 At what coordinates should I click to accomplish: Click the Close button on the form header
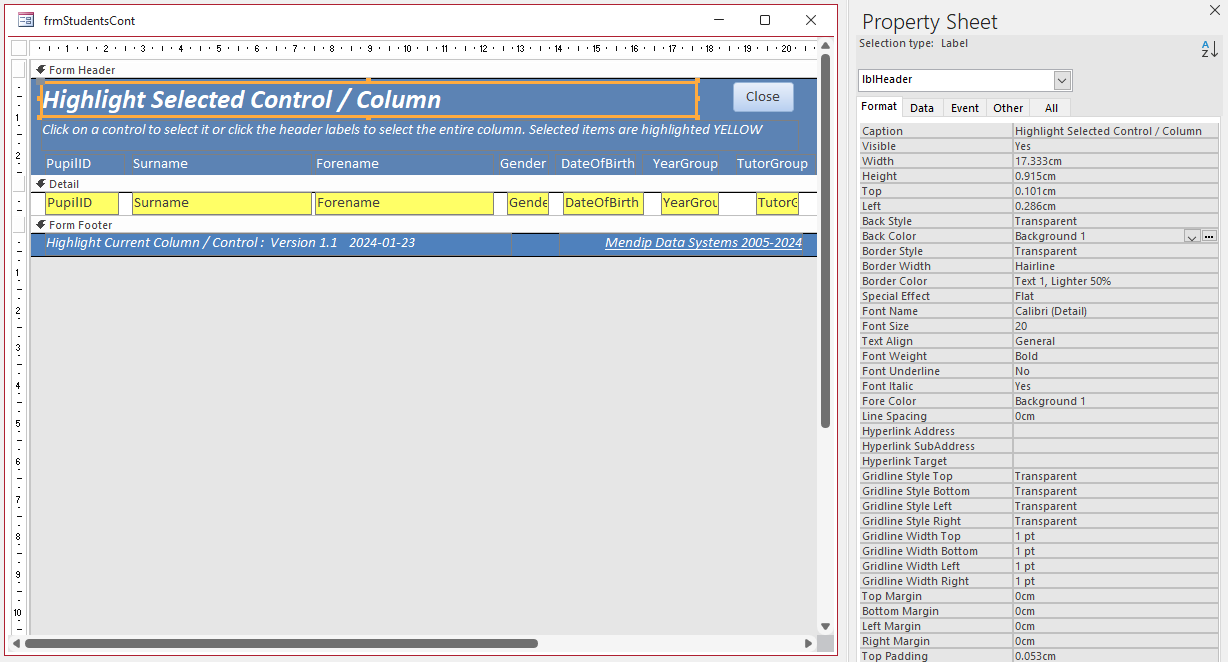point(763,97)
